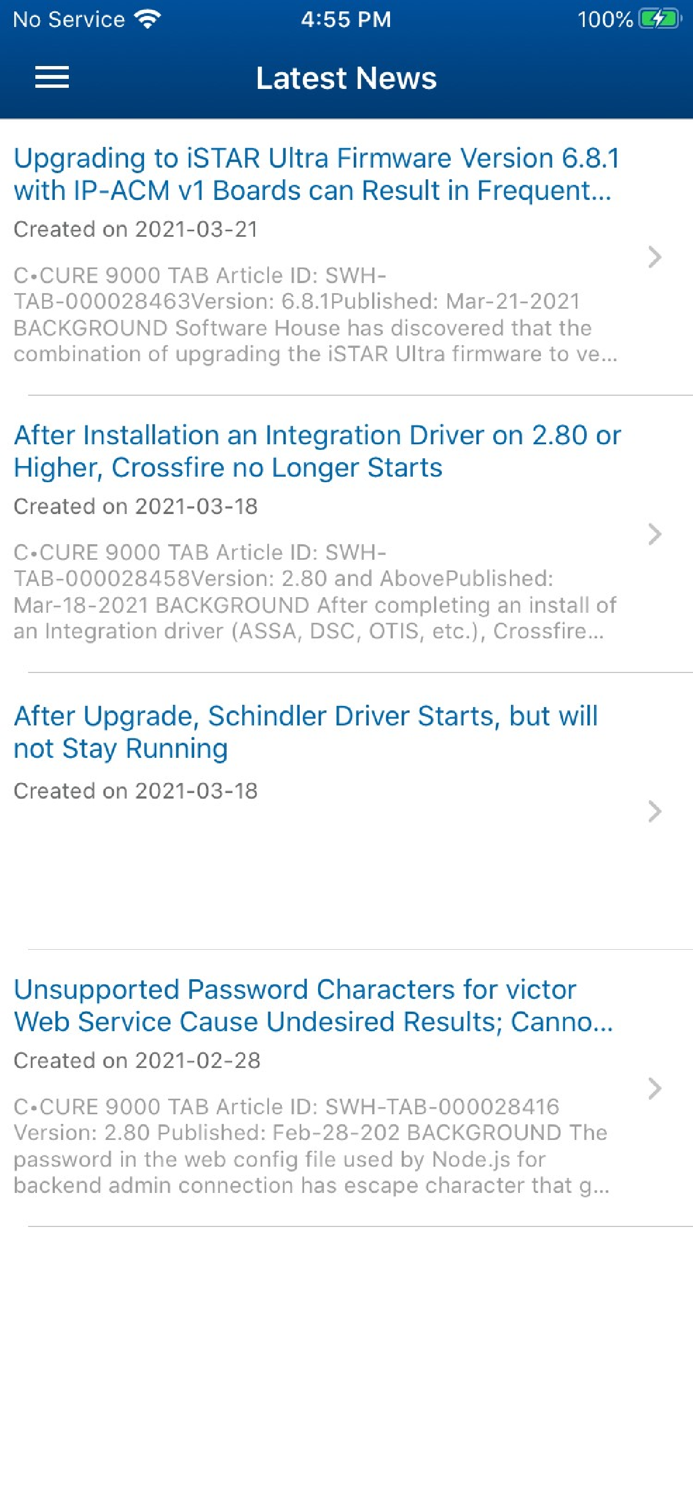This screenshot has width=693, height=1500.
Task: Open the Integration Driver Crossfire headline
Action: pos(316,451)
